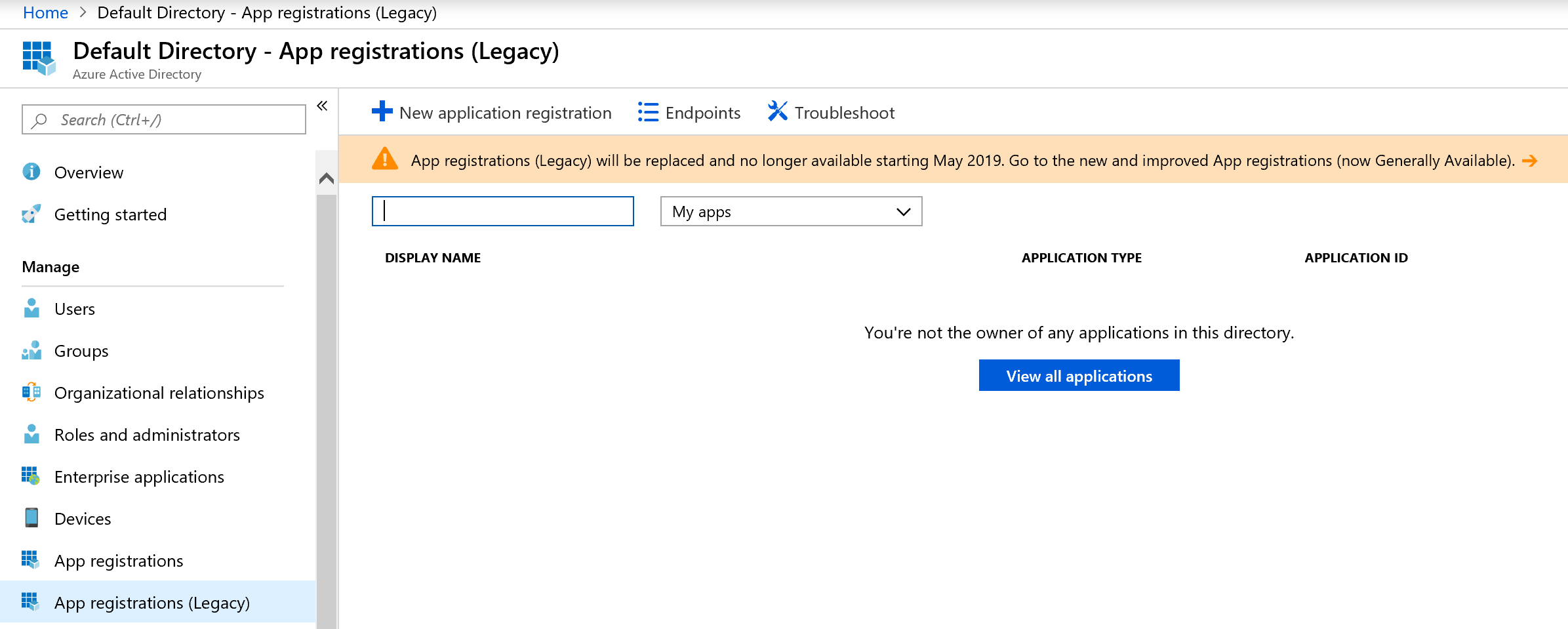Viewport: 1568px width, 629px height.
Task: Open Devices using its sidebar icon
Action: (x=30, y=518)
